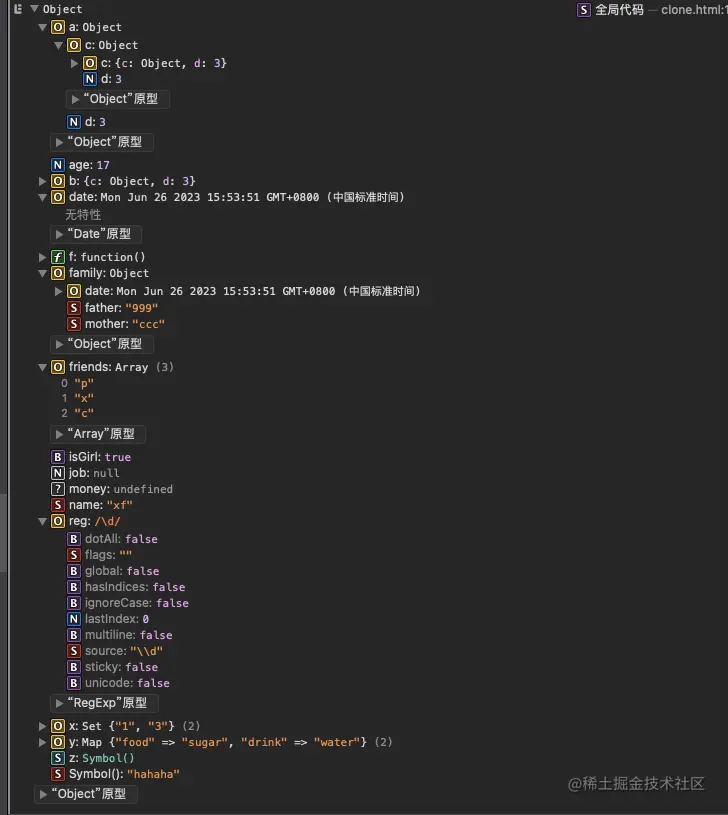728x815 pixels.
Task: Click the string icon beside source: "\\d"
Action: (x=74, y=651)
